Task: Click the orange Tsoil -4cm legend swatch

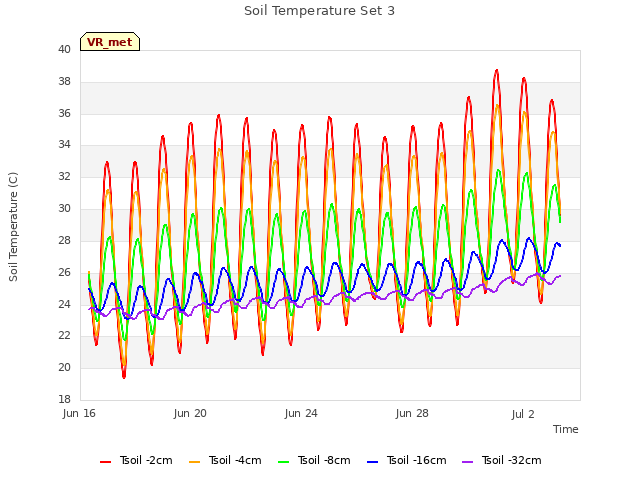Action: (x=194, y=462)
